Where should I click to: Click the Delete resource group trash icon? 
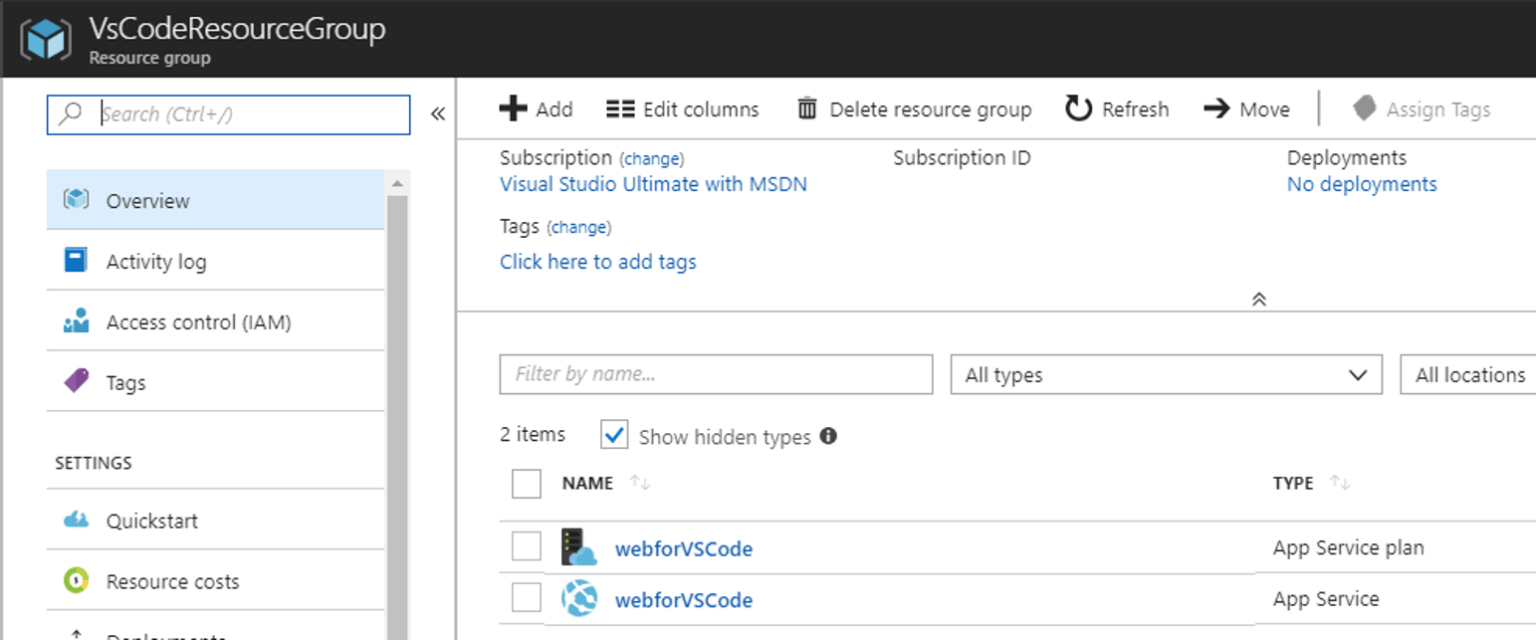[806, 109]
